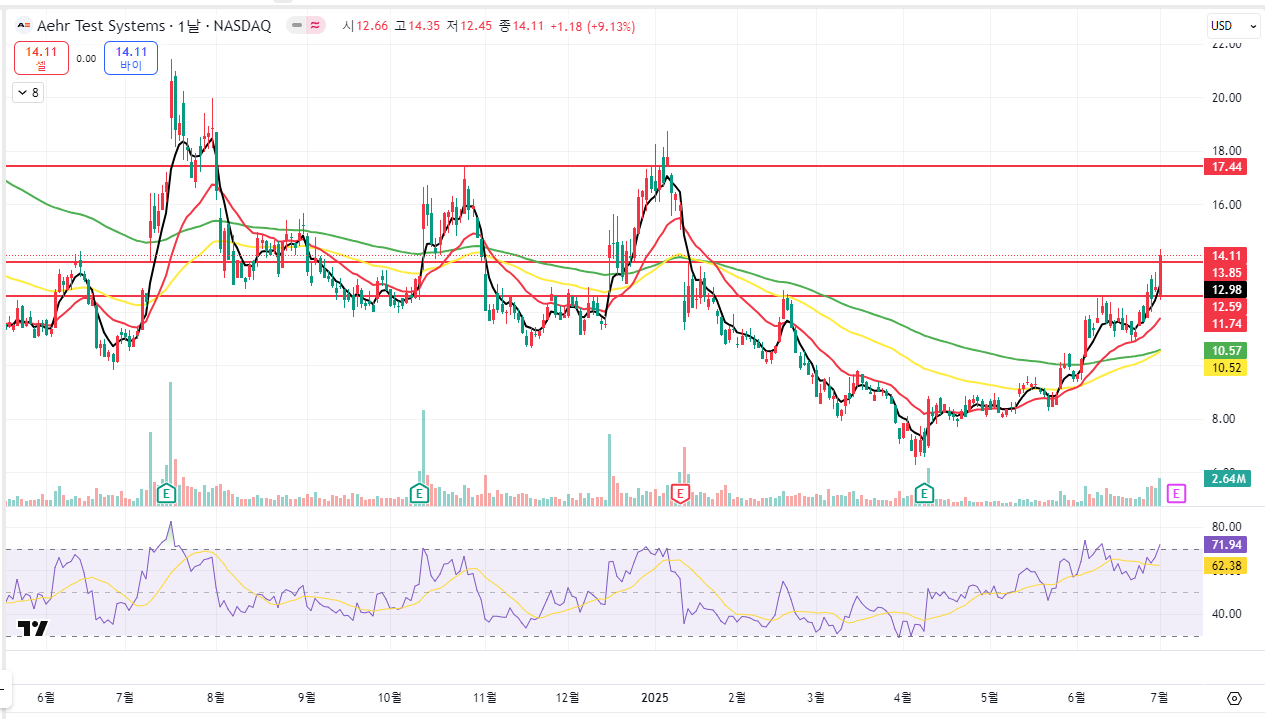
Task: Click the 11월 label on time axis
Action: pos(484,697)
